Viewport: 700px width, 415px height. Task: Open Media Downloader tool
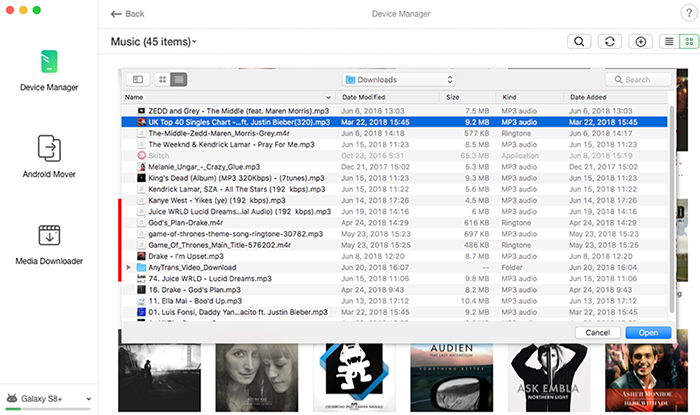[x=49, y=245]
